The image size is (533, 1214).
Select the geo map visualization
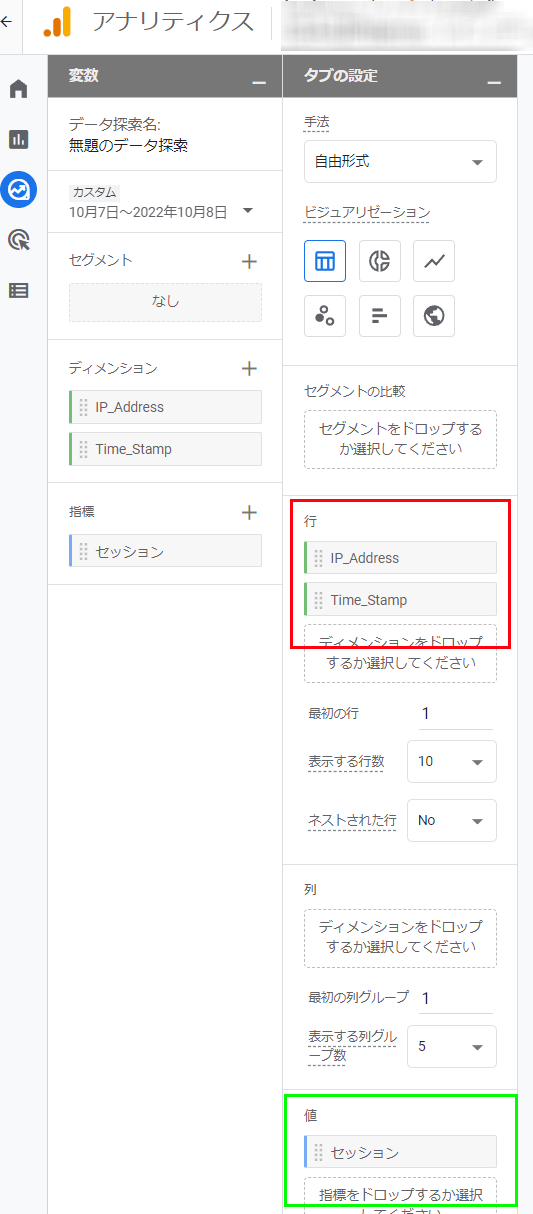coord(434,316)
